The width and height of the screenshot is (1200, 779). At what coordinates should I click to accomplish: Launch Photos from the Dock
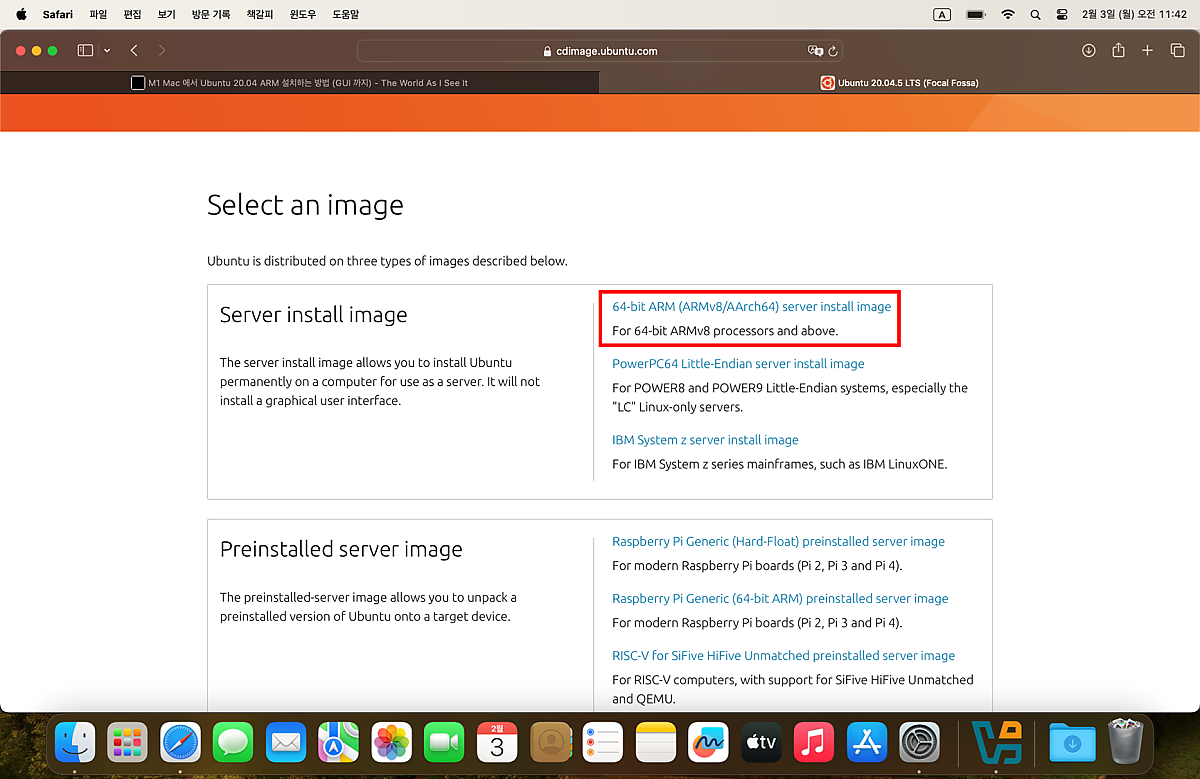click(x=391, y=742)
